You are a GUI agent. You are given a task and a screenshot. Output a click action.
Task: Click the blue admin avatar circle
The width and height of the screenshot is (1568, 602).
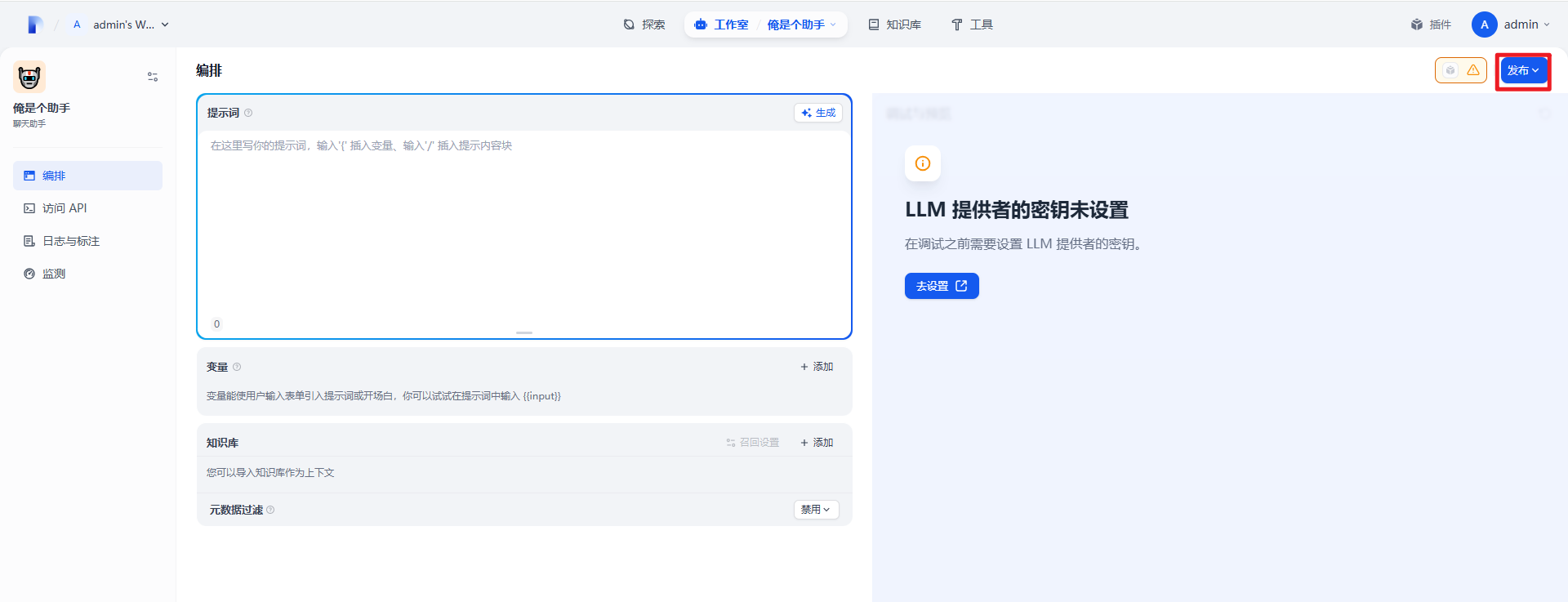coord(1485,25)
